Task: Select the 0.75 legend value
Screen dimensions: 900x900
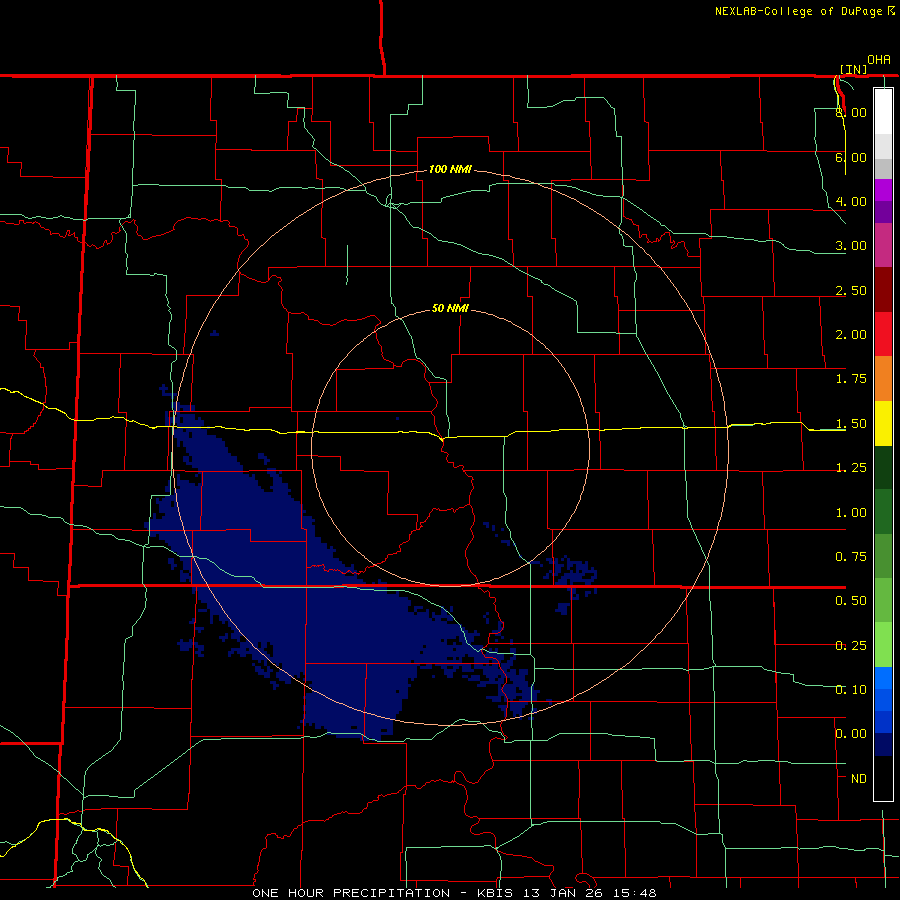Action: (x=851, y=557)
